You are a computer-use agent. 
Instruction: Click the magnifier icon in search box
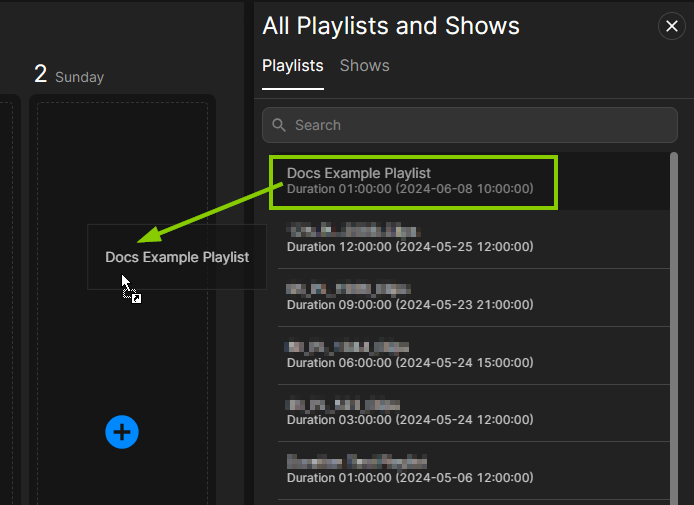pyautogui.click(x=279, y=125)
